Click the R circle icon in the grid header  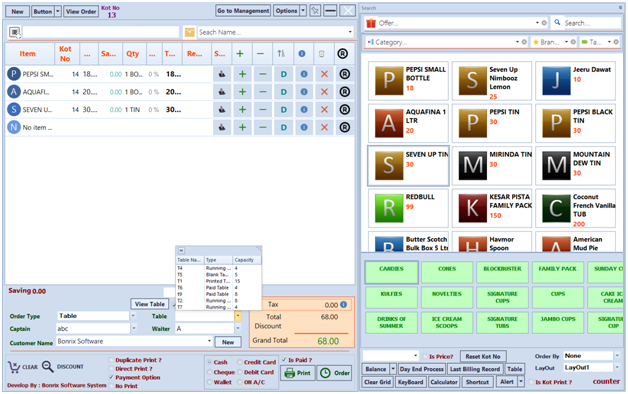tap(342, 53)
